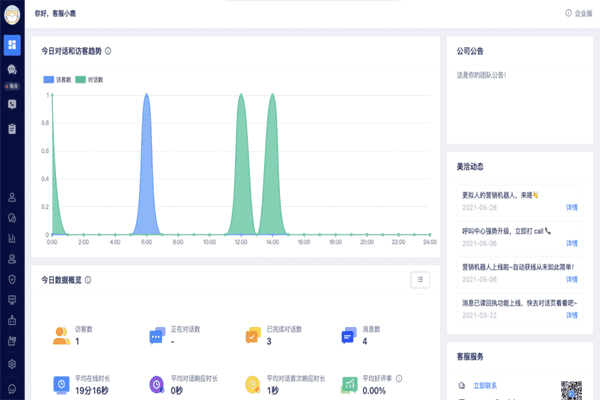600x400 pixels.
Task: Click the 美洽动态 heading
Action: click(x=470, y=167)
